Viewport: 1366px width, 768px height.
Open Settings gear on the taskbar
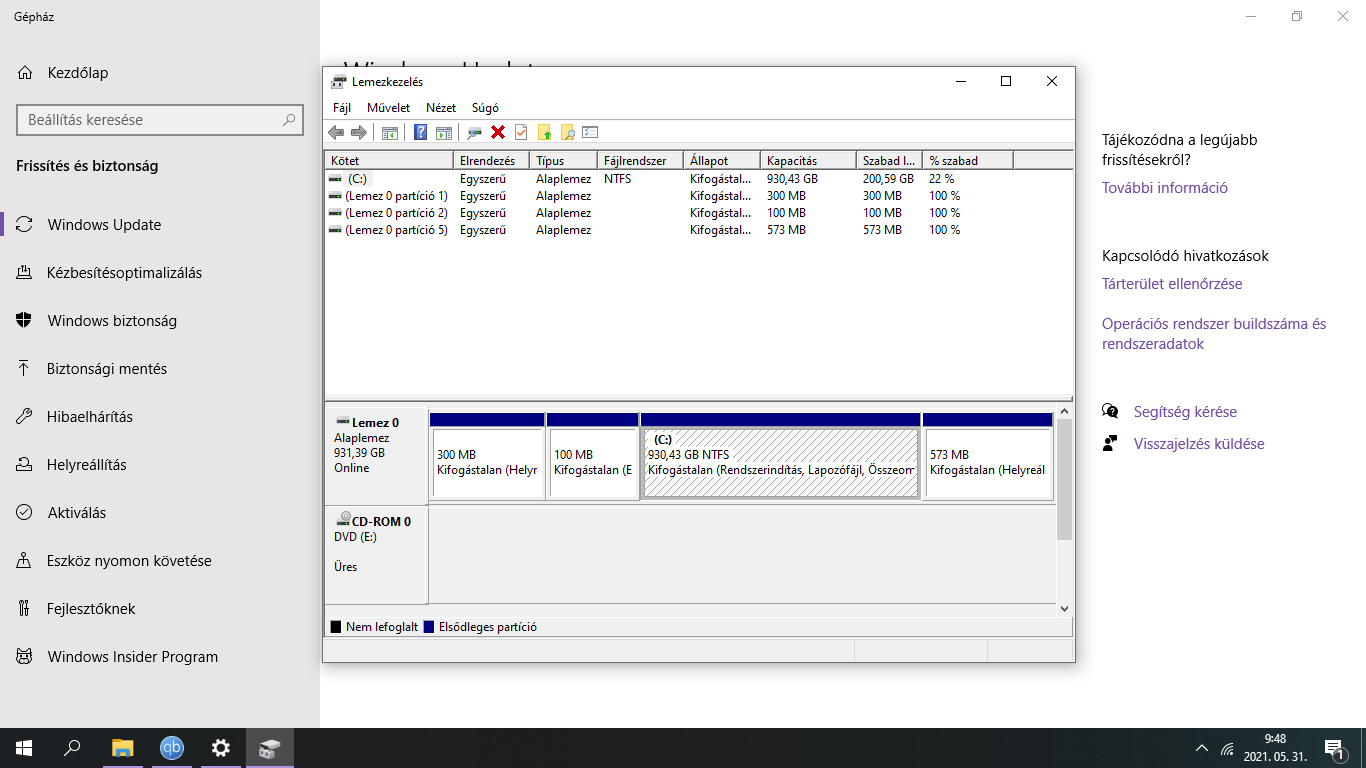pos(221,748)
